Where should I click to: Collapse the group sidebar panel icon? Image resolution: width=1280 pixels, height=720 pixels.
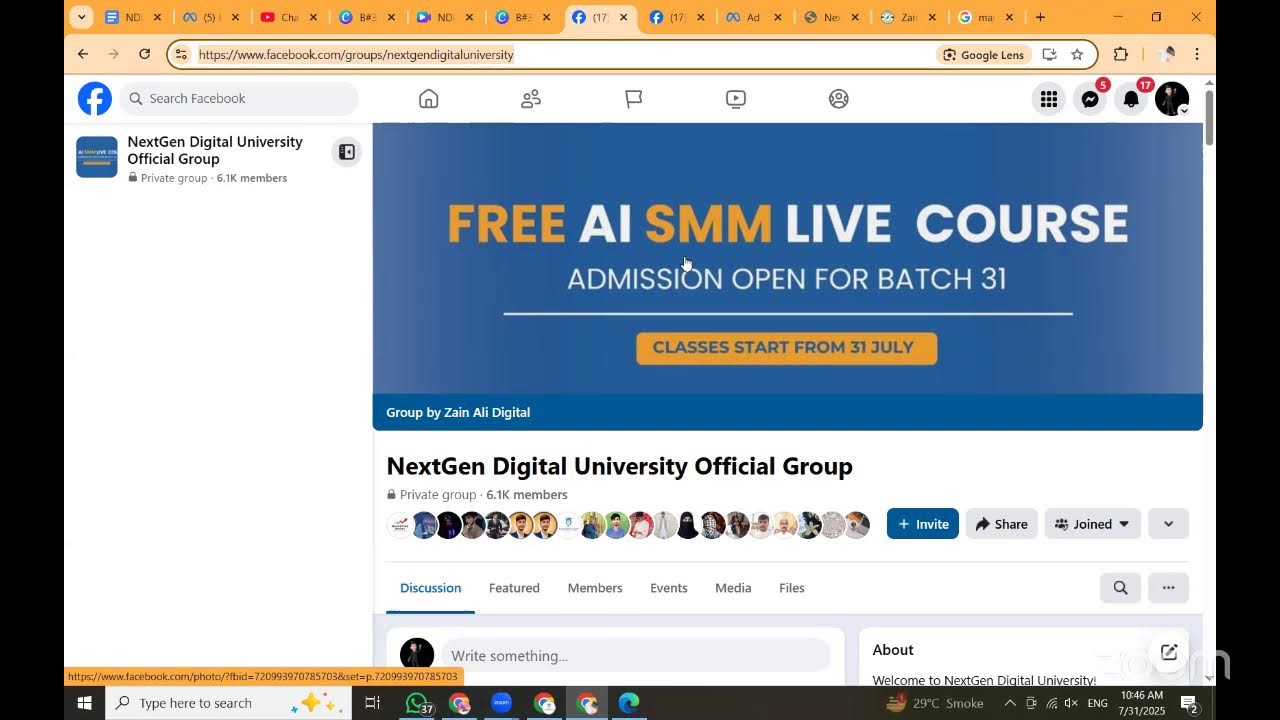(346, 152)
